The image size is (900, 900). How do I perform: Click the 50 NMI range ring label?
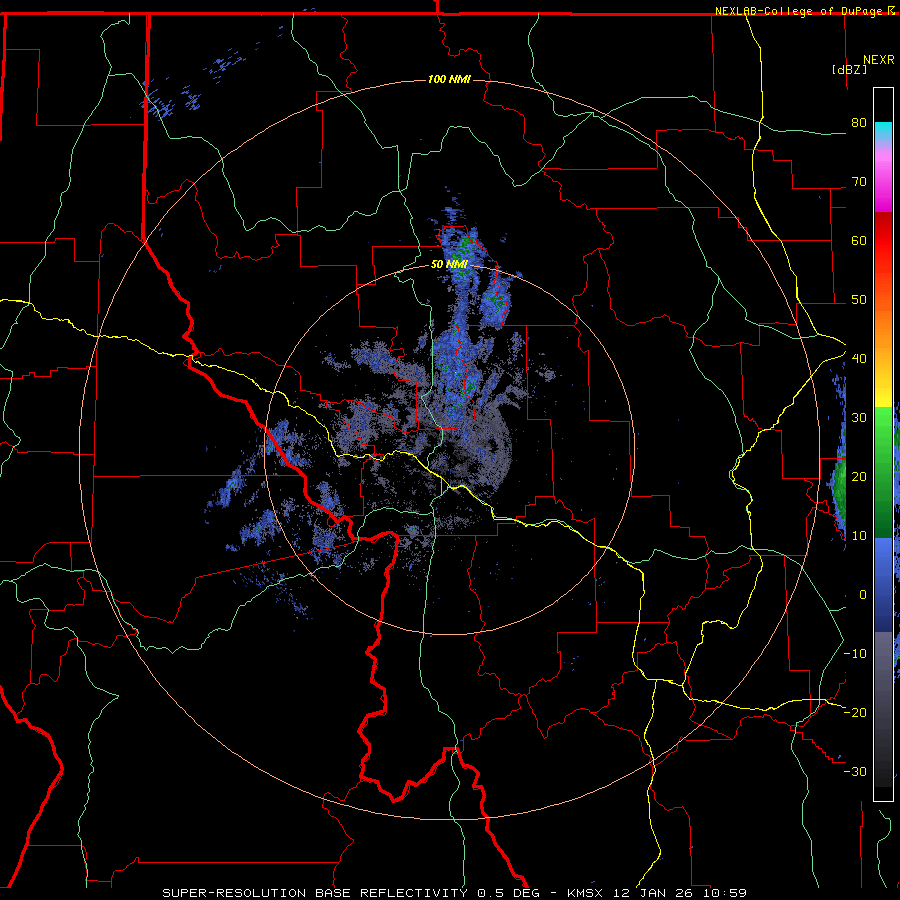point(449,265)
